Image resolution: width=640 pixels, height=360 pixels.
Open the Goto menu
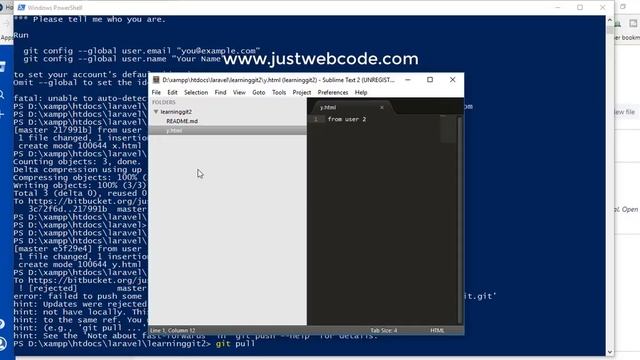tap(258, 93)
